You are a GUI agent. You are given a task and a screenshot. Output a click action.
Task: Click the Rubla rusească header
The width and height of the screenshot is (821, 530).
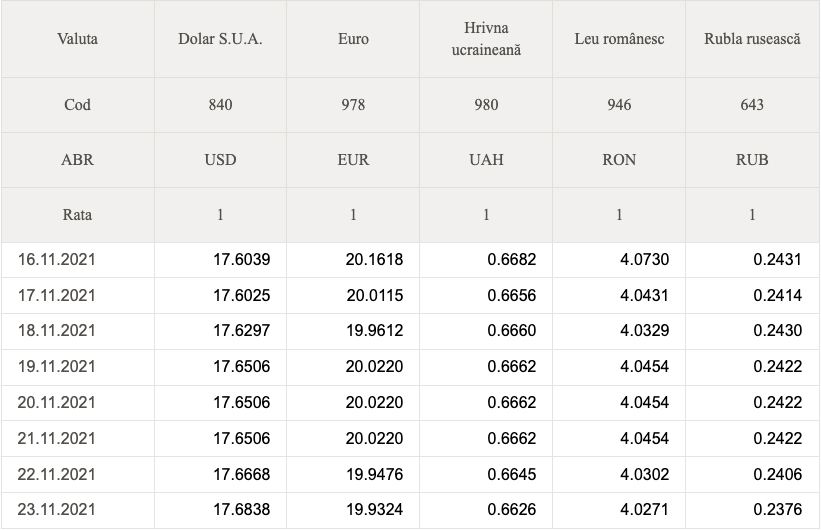pyautogui.click(x=752, y=39)
